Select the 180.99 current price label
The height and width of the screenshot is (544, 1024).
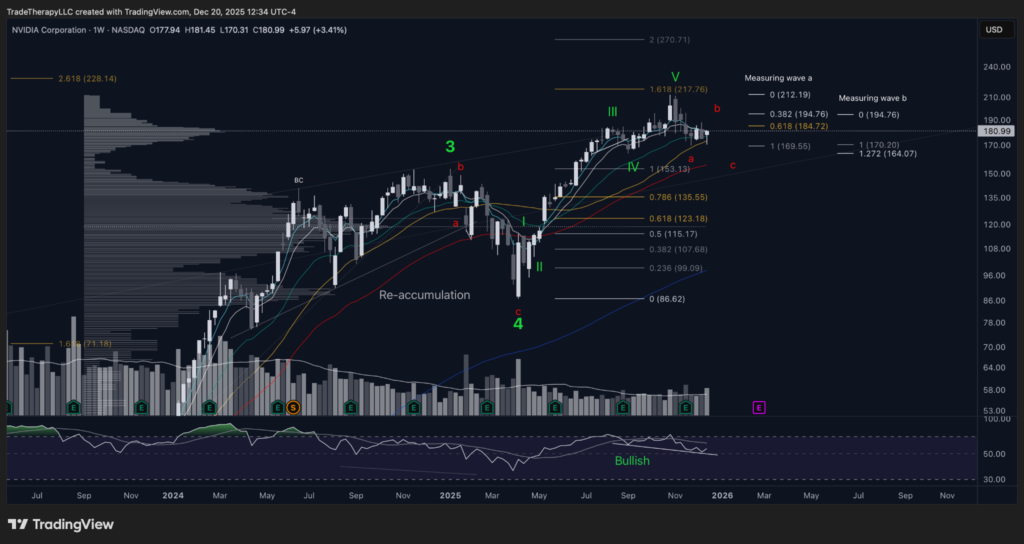pos(995,132)
